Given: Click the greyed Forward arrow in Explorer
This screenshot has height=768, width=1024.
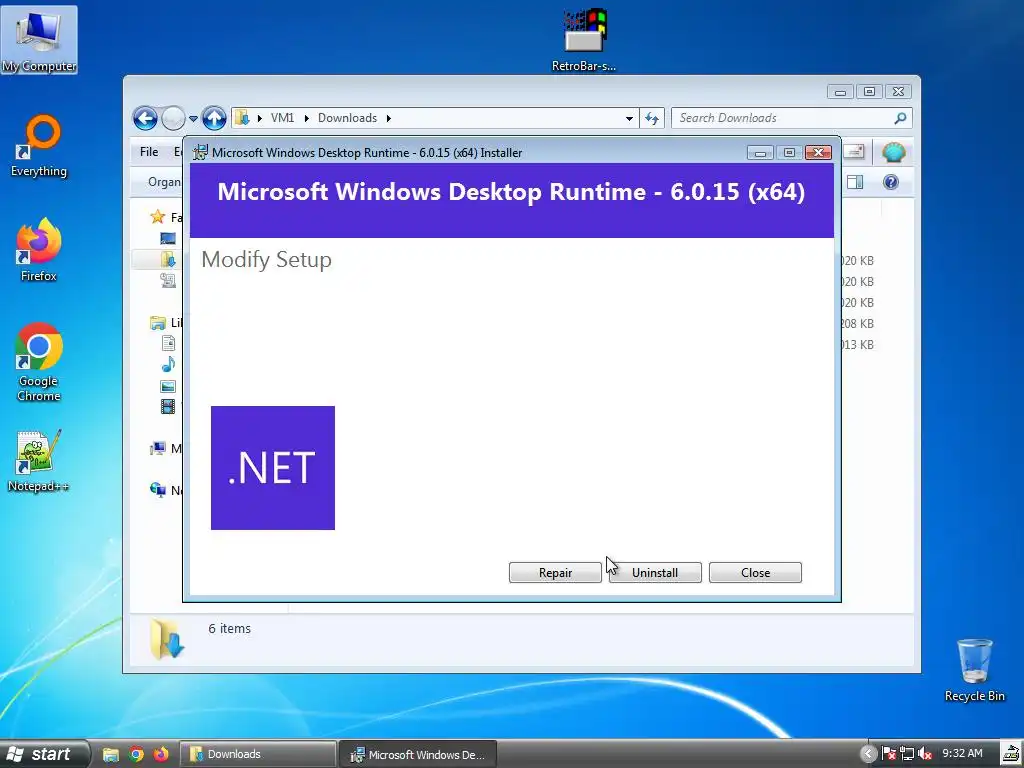Looking at the screenshot, I should point(173,118).
